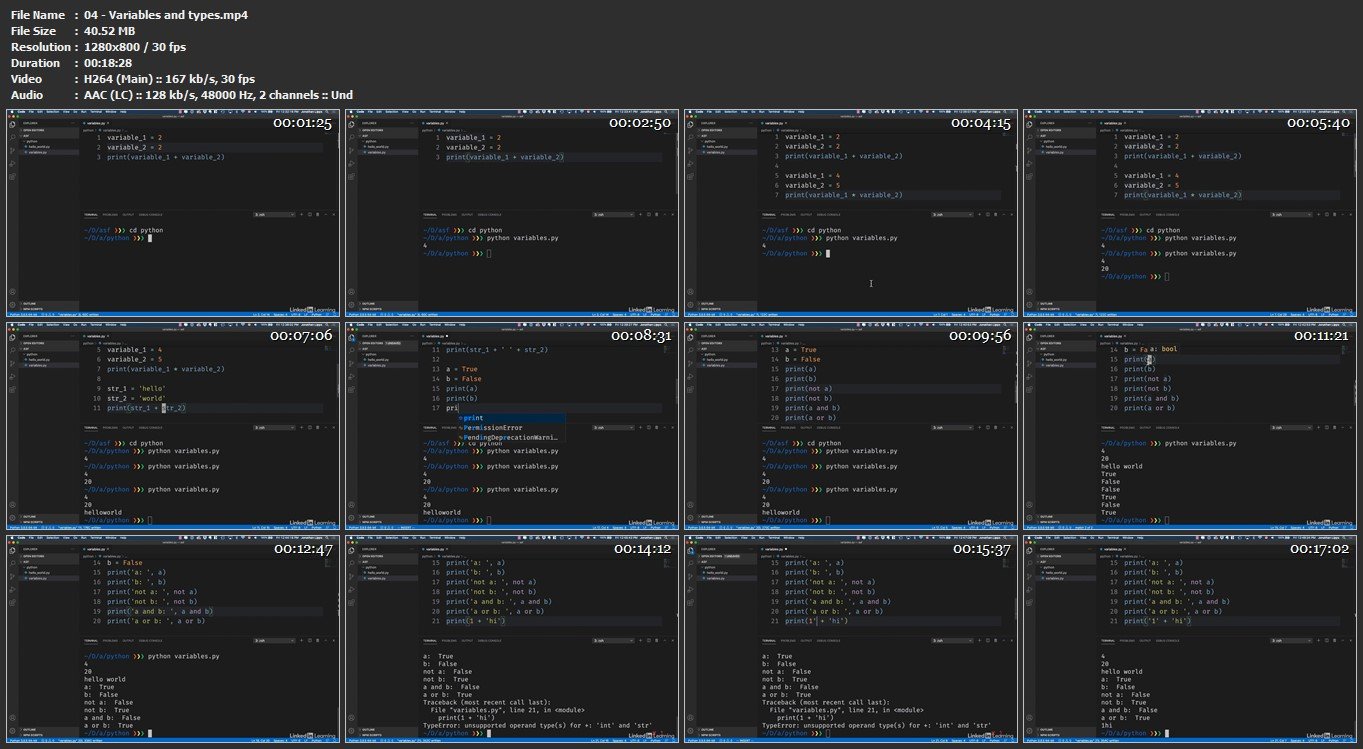Click the audio info line 'AAC (LC)'

coord(110,95)
